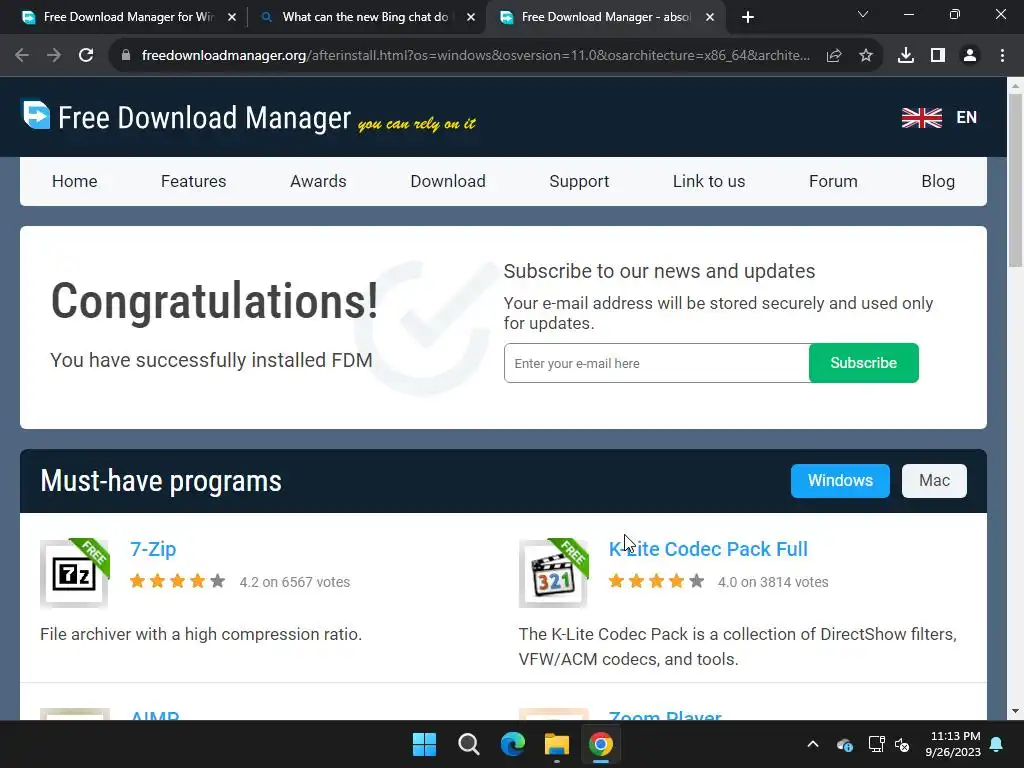Image resolution: width=1024 pixels, height=768 pixels.
Task: Go back using the browser back arrow
Action: (22, 56)
